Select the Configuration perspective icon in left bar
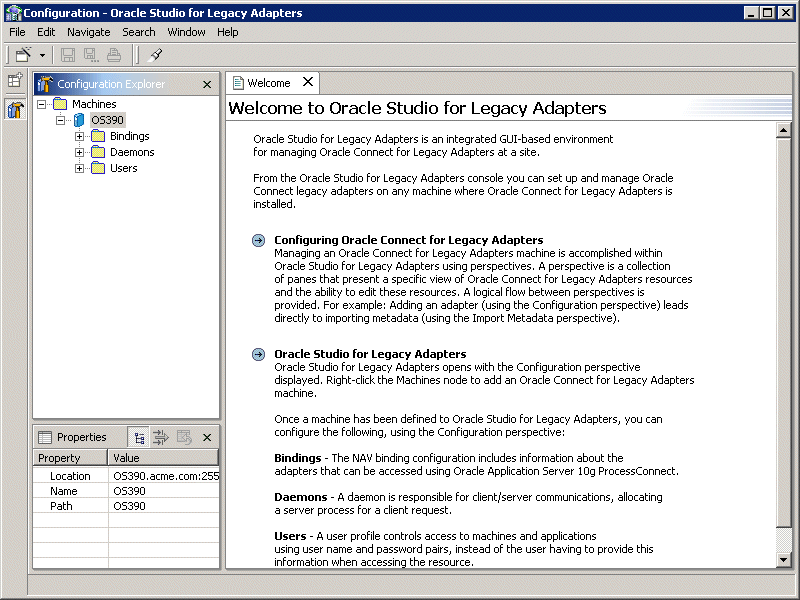The width and height of the screenshot is (800, 600). [15, 109]
